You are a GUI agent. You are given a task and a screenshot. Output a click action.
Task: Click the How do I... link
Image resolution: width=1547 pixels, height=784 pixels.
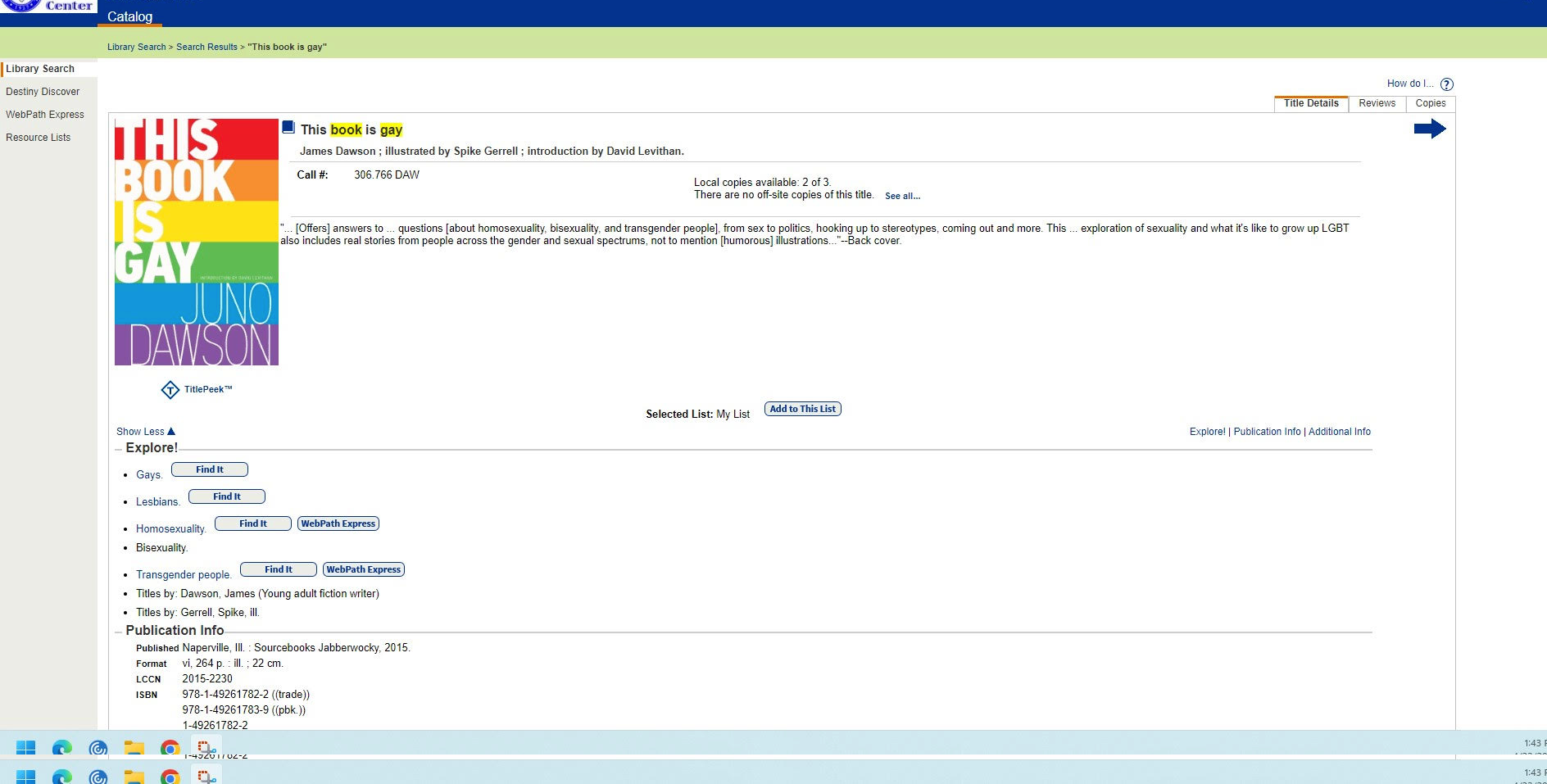pyautogui.click(x=1410, y=84)
